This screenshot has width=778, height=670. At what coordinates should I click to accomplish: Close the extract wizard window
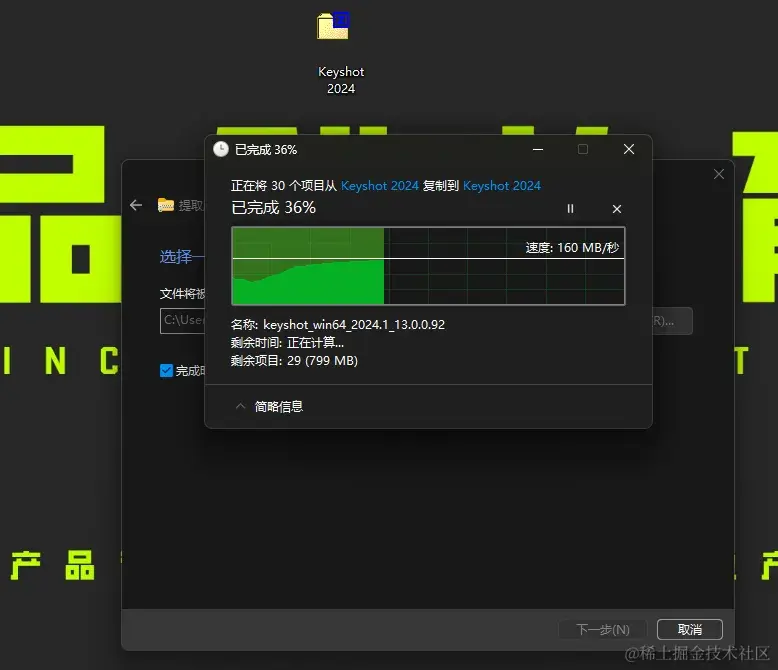(x=719, y=174)
